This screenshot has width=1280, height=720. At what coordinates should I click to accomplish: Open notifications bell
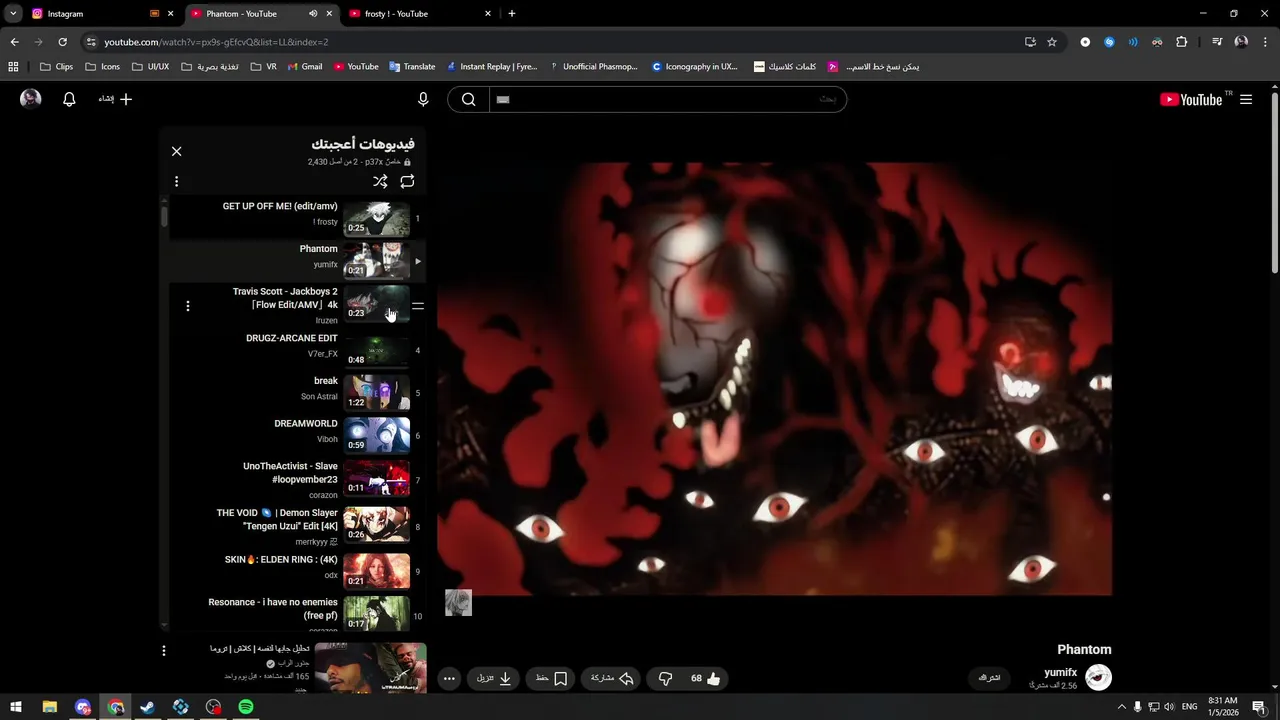(x=69, y=99)
